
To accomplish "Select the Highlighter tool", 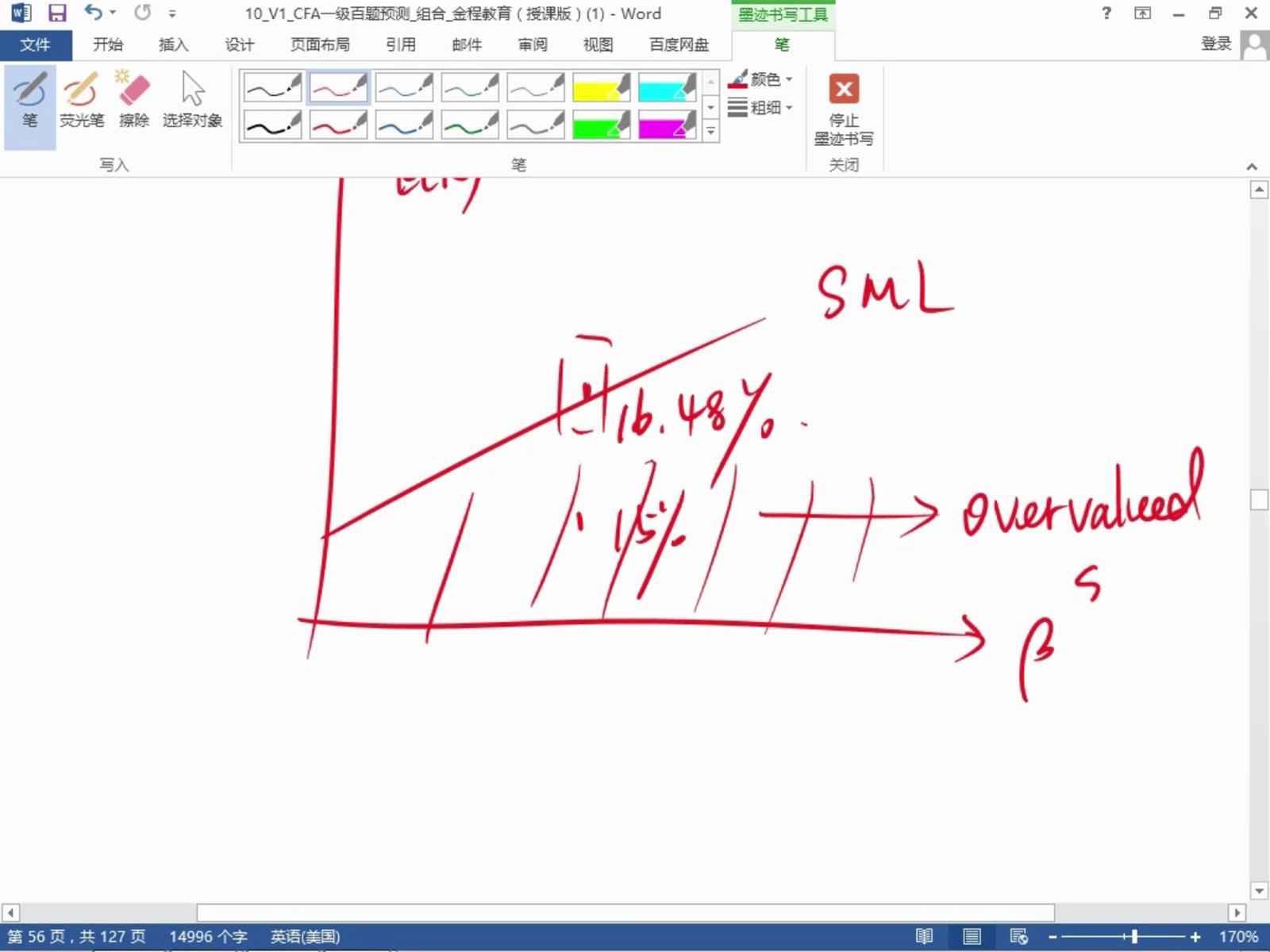I will click(x=81, y=100).
